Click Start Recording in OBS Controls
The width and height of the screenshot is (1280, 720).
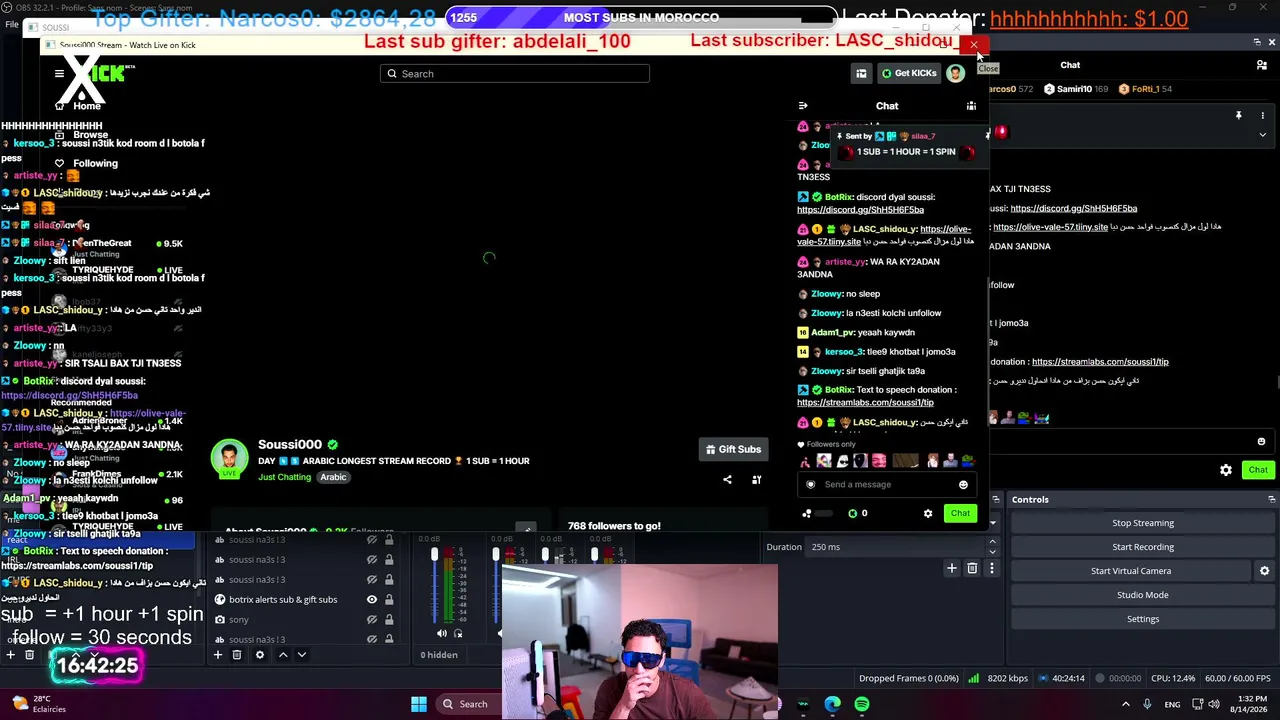click(1143, 547)
